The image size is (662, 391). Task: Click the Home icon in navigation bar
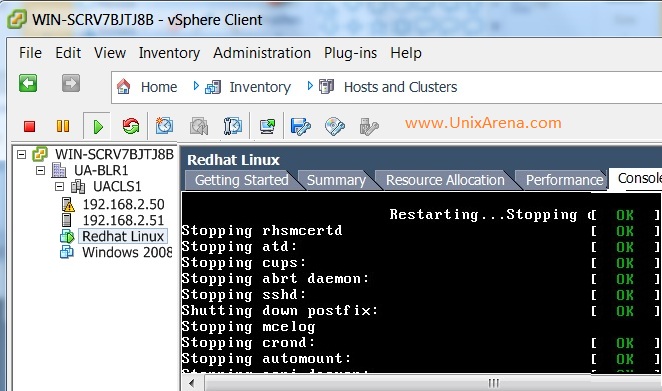point(123,87)
